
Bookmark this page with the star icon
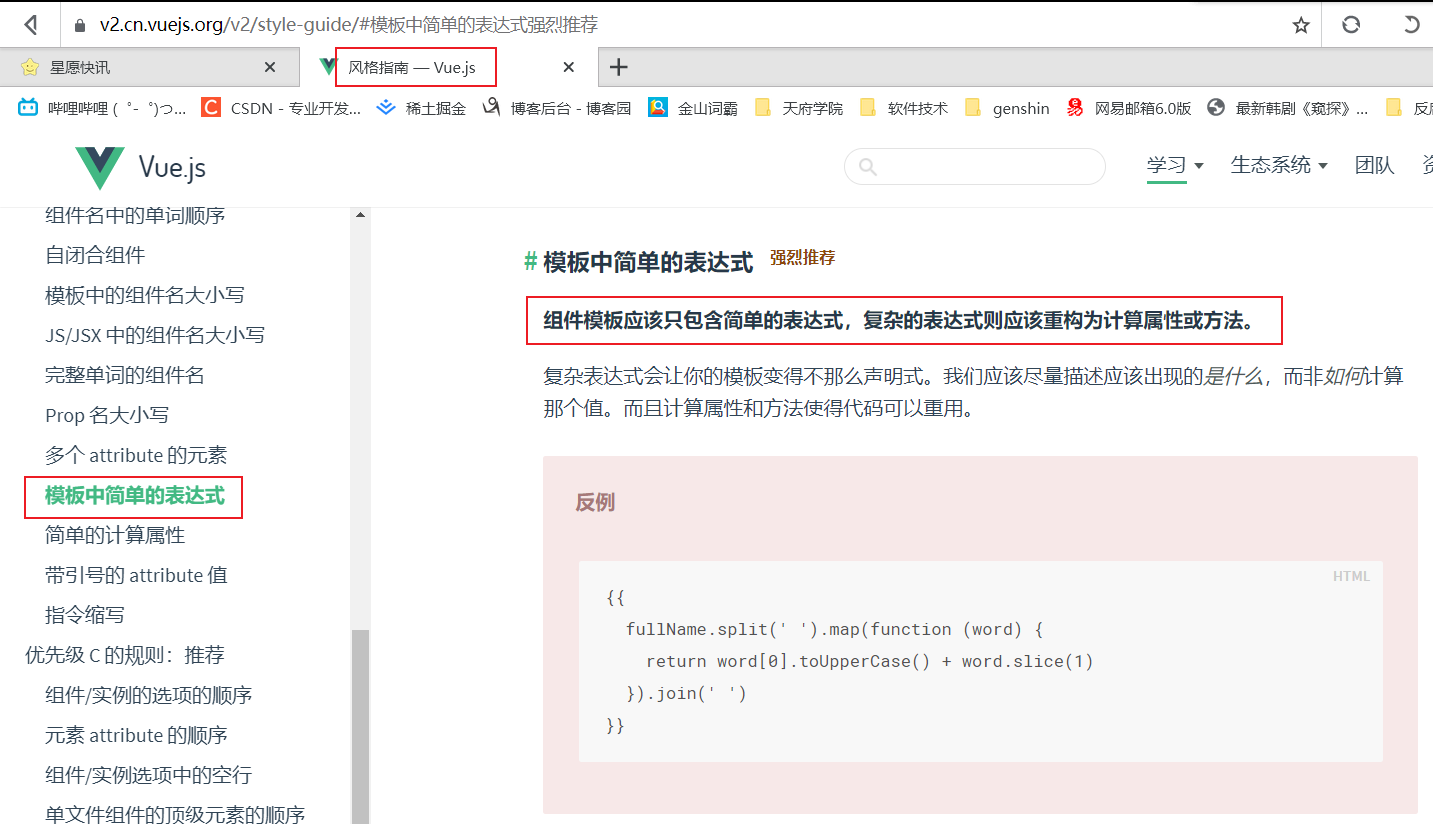[x=1301, y=25]
